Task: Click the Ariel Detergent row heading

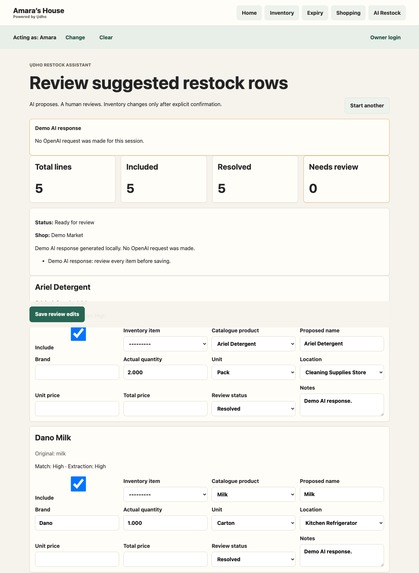Action: (63, 287)
